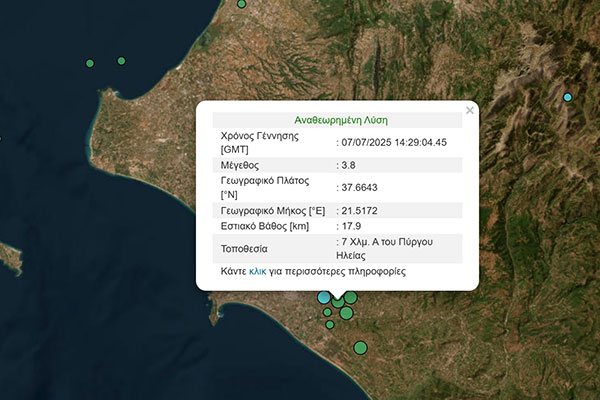
Task: Click the cyan marker at the far right of the map
Action: click(568, 97)
